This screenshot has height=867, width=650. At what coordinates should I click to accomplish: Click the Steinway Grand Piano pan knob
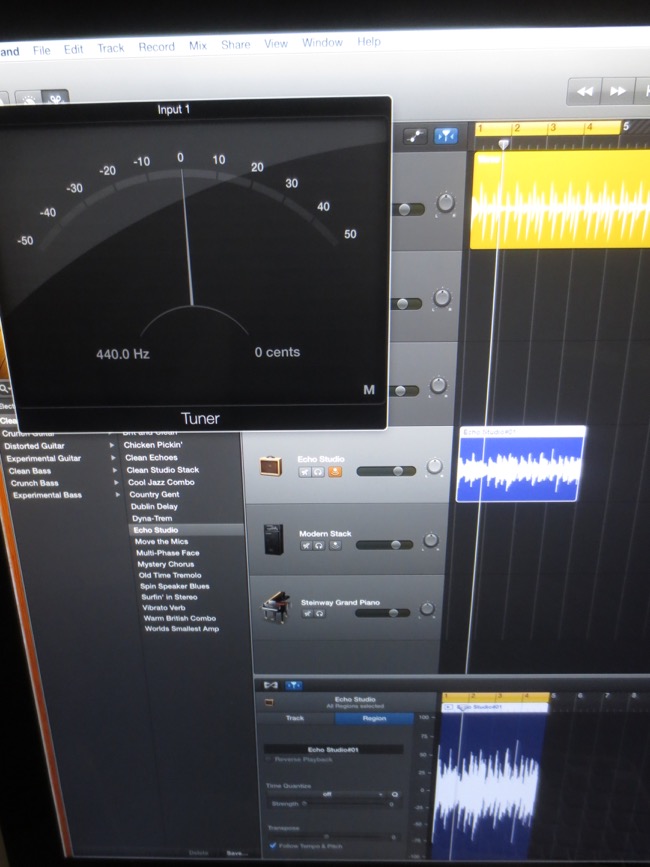(427, 609)
